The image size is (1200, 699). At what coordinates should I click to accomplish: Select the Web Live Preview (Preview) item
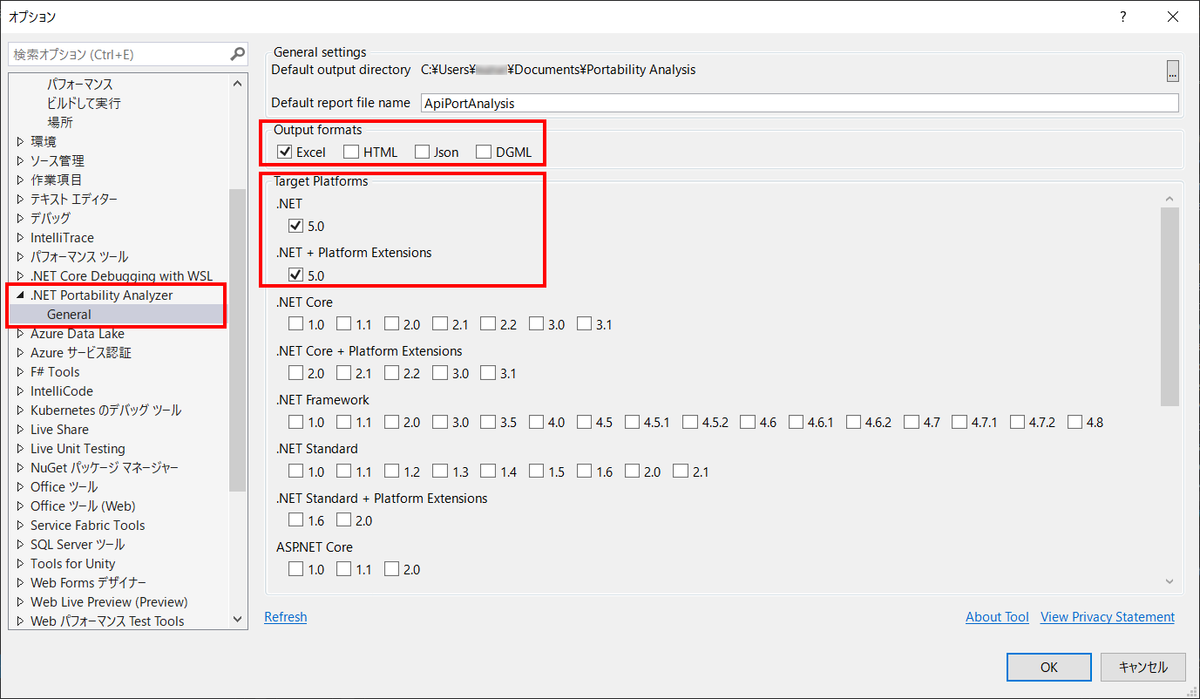(x=109, y=602)
